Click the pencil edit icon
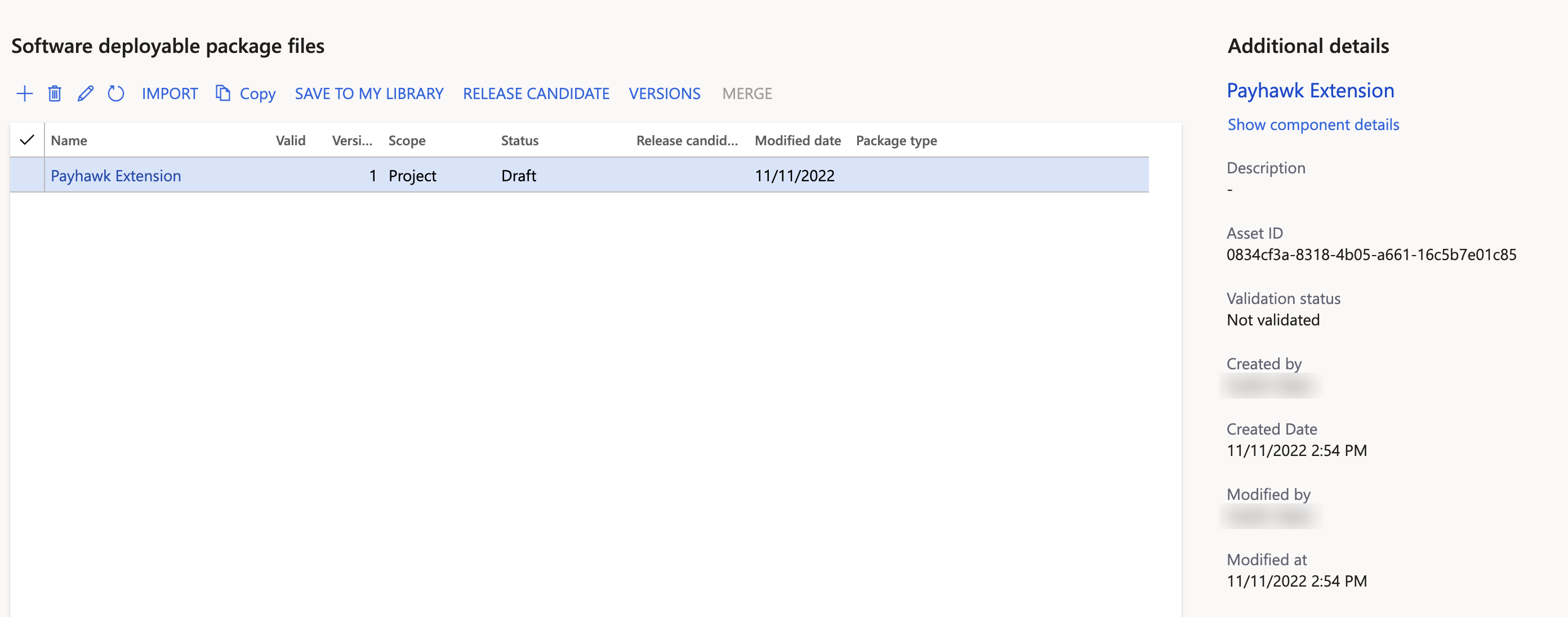 tap(85, 93)
